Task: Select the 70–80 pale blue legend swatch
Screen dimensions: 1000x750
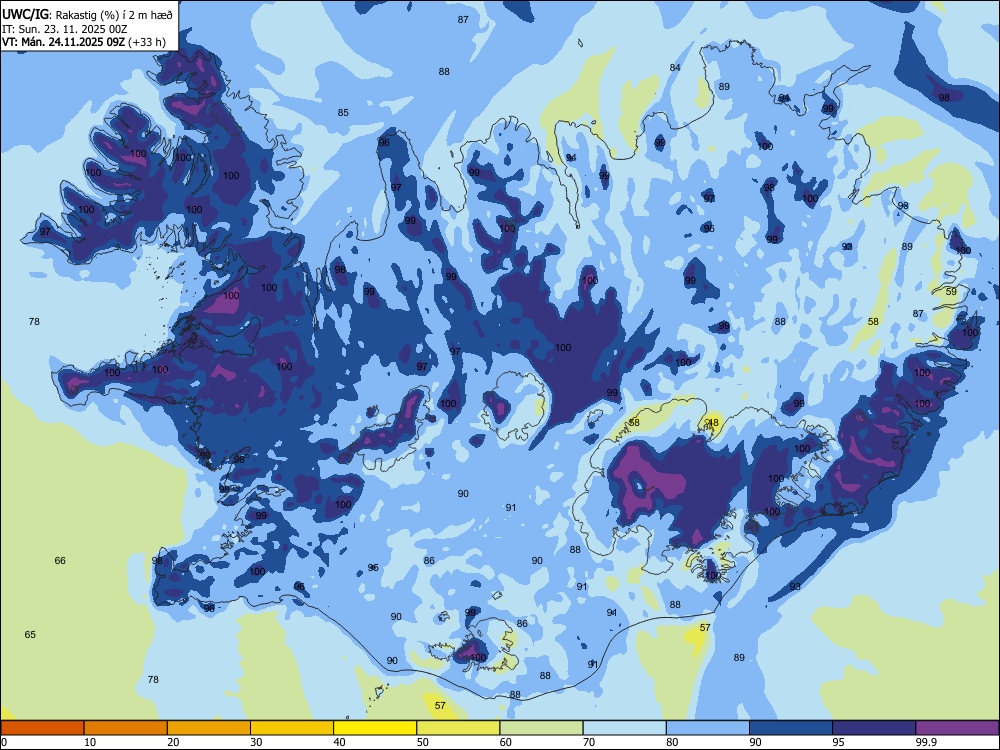Action: click(x=624, y=728)
